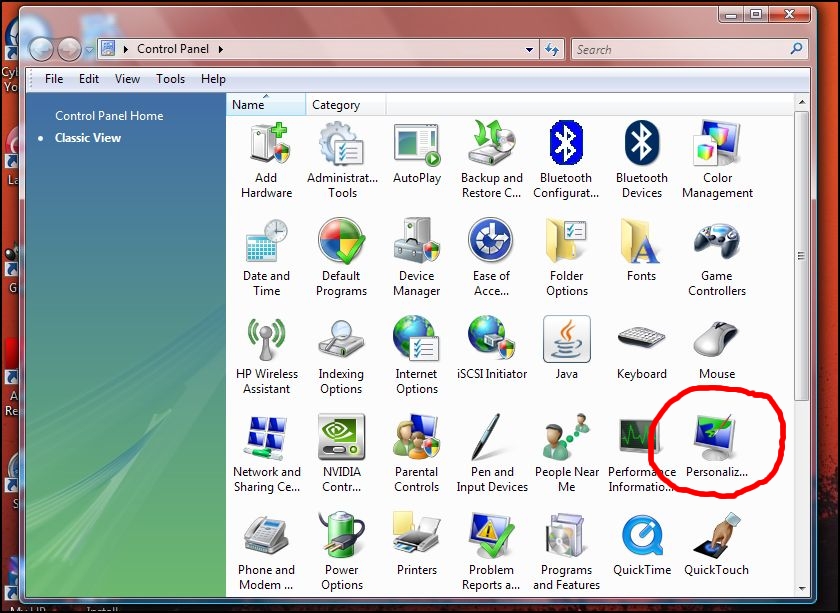Click the vertical scrollbar thumb
Viewport: 840px width, 613px height.
click(x=801, y=256)
